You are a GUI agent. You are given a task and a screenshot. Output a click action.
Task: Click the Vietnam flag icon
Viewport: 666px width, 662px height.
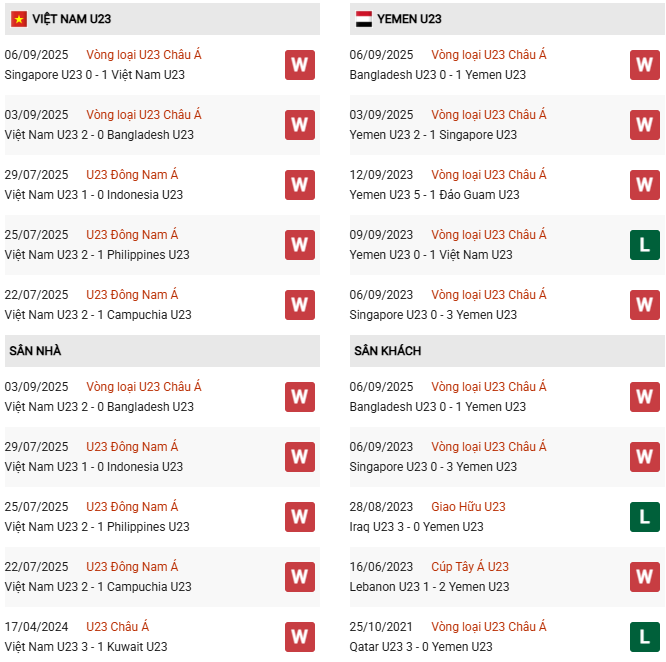19,19
